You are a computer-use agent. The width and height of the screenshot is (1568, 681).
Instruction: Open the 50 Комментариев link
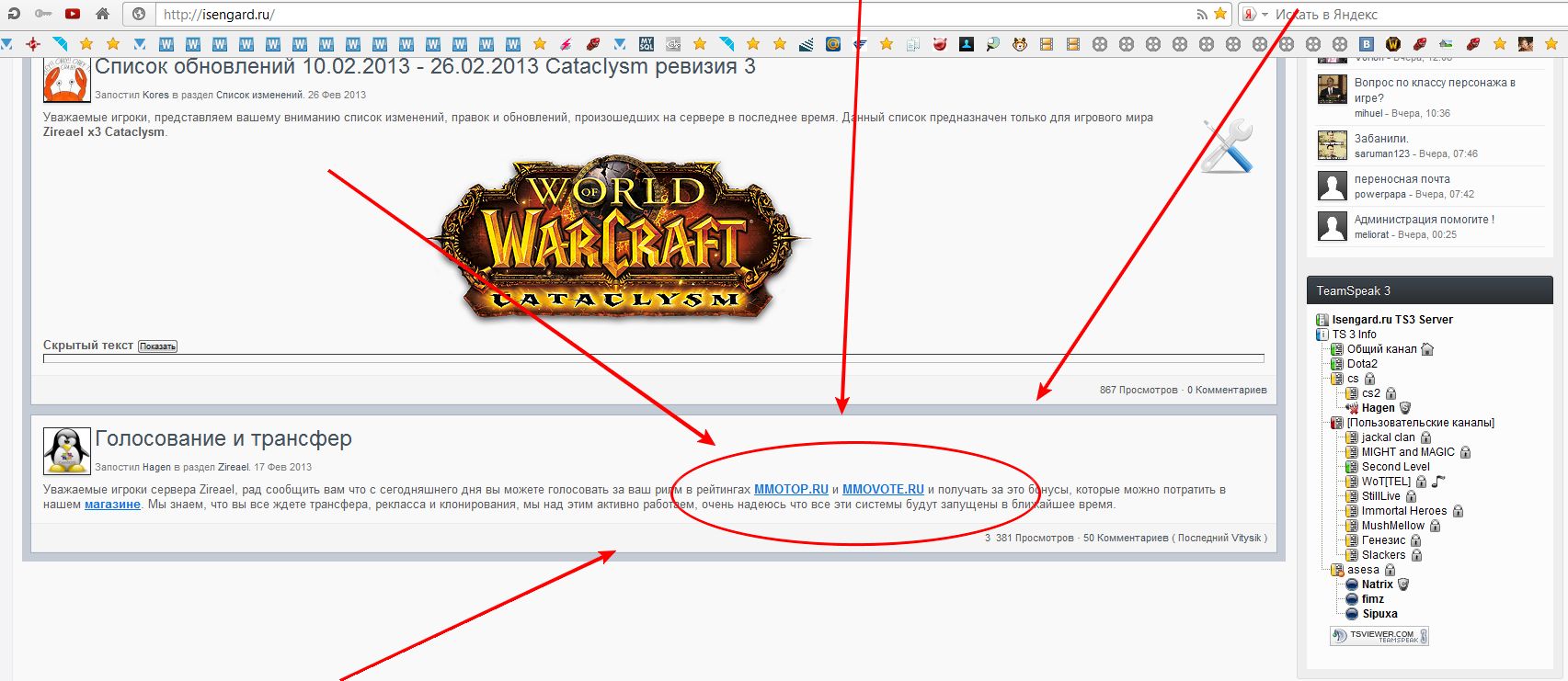pyautogui.click(x=1126, y=538)
